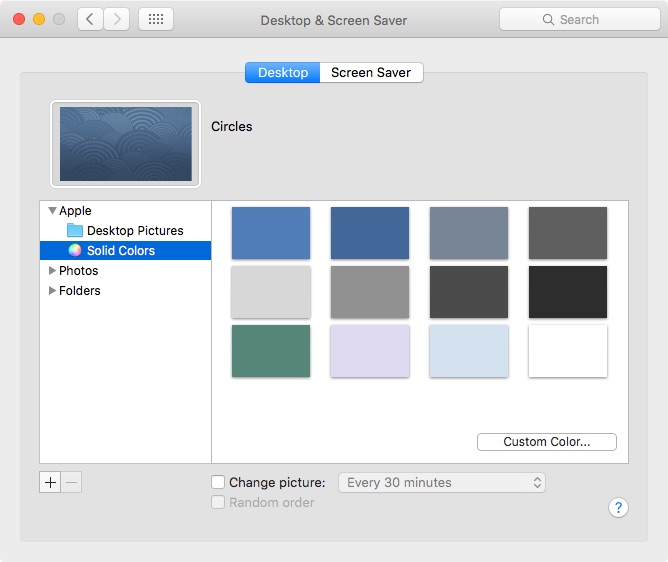Select the Desktop tab
Viewport: 668px width, 562px height.
283,72
